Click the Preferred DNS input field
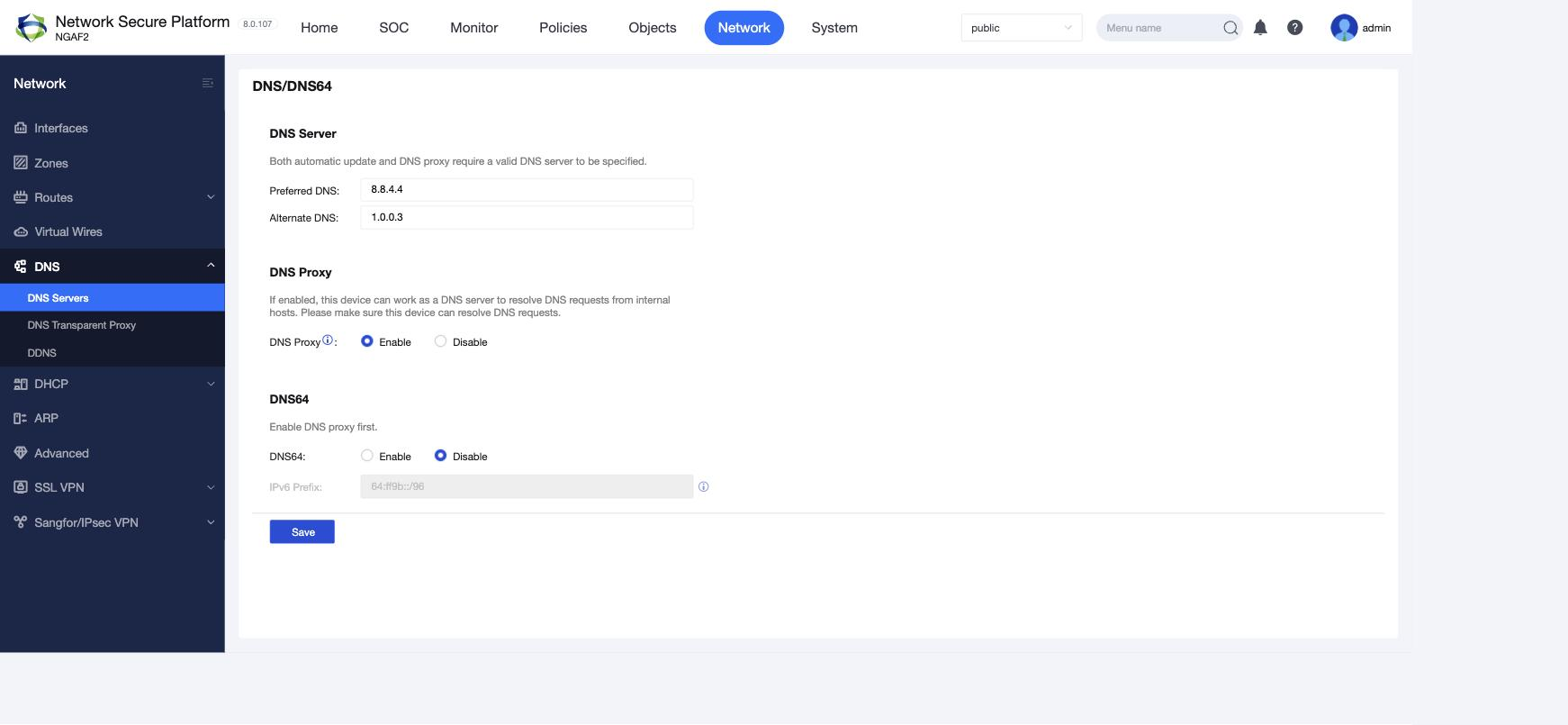This screenshot has height=725, width=1568. coord(527,190)
